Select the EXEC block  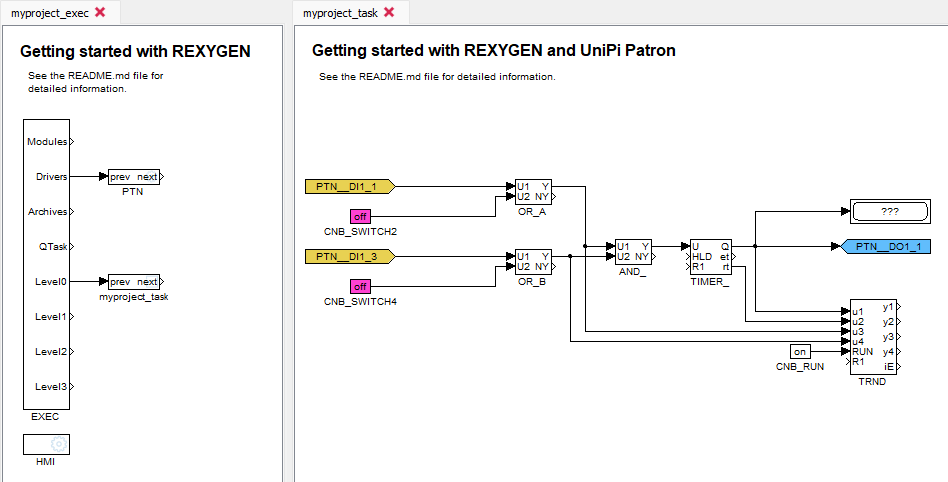click(x=46, y=264)
